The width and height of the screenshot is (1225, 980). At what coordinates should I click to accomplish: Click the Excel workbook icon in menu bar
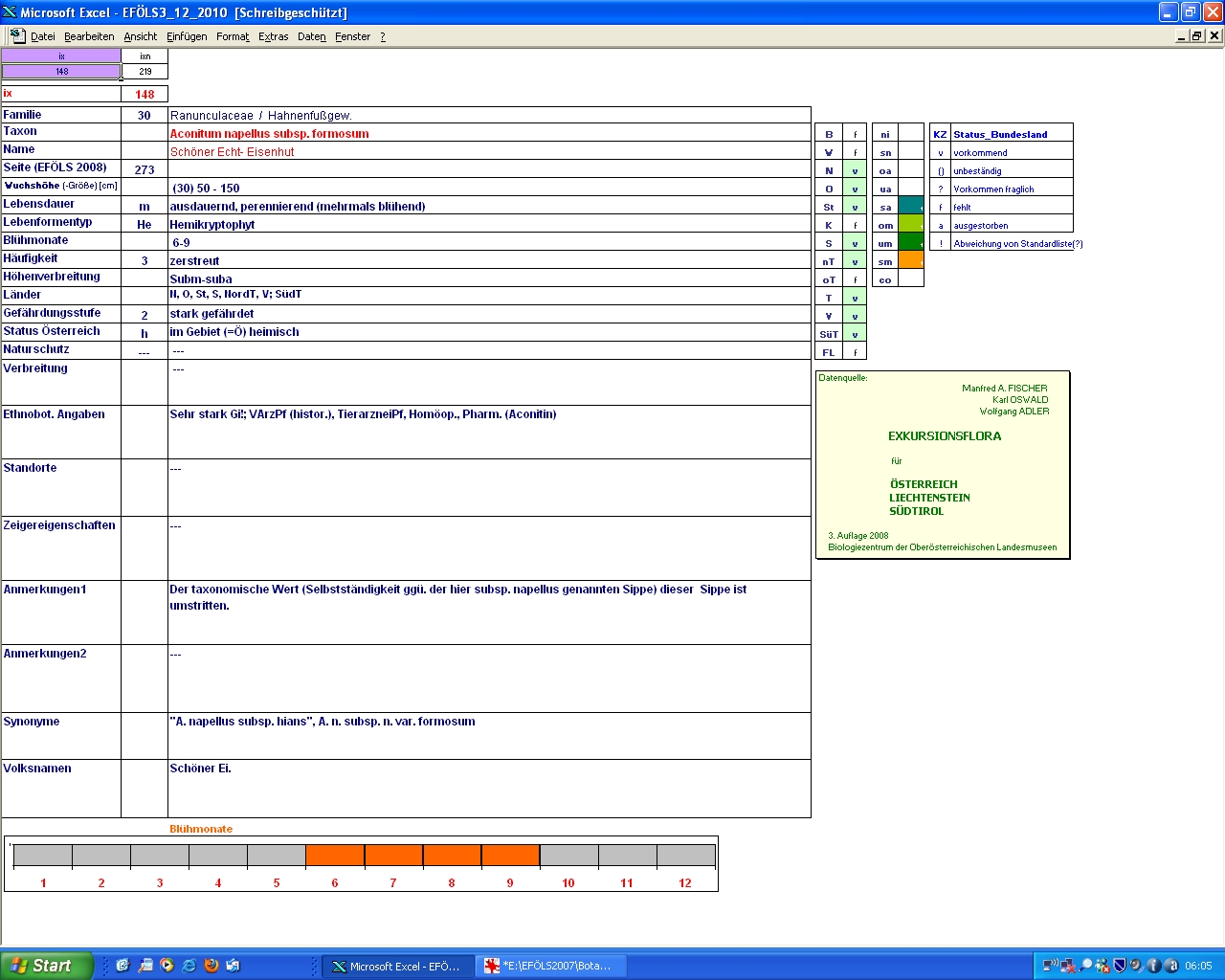click(x=17, y=35)
